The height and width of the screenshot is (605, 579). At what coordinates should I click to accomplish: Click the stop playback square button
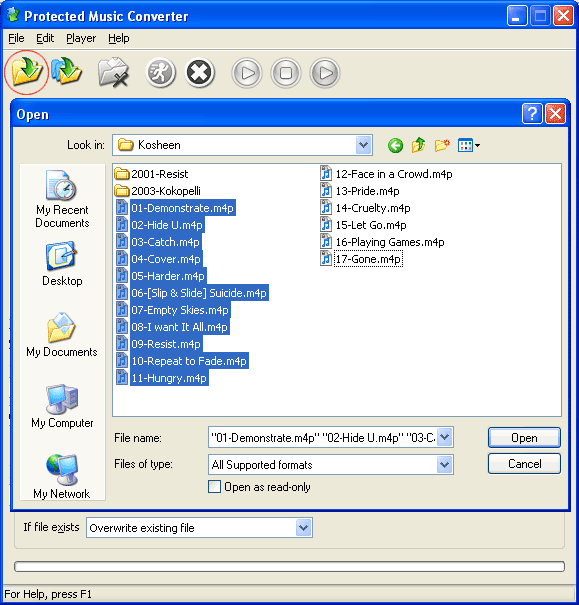(x=286, y=73)
